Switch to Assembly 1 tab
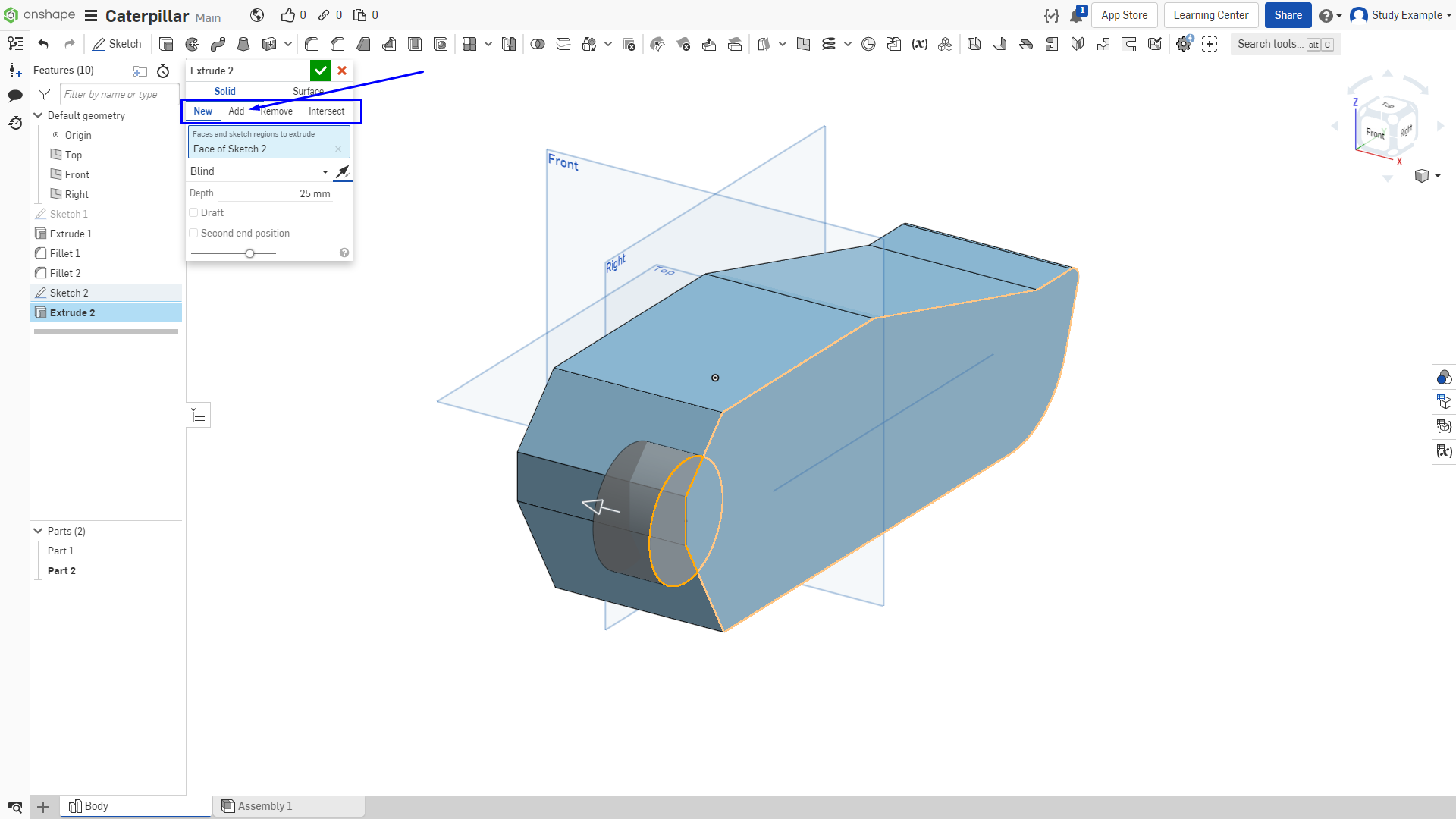Image resolution: width=1456 pixels, height=819 pixels. [289, 806]
